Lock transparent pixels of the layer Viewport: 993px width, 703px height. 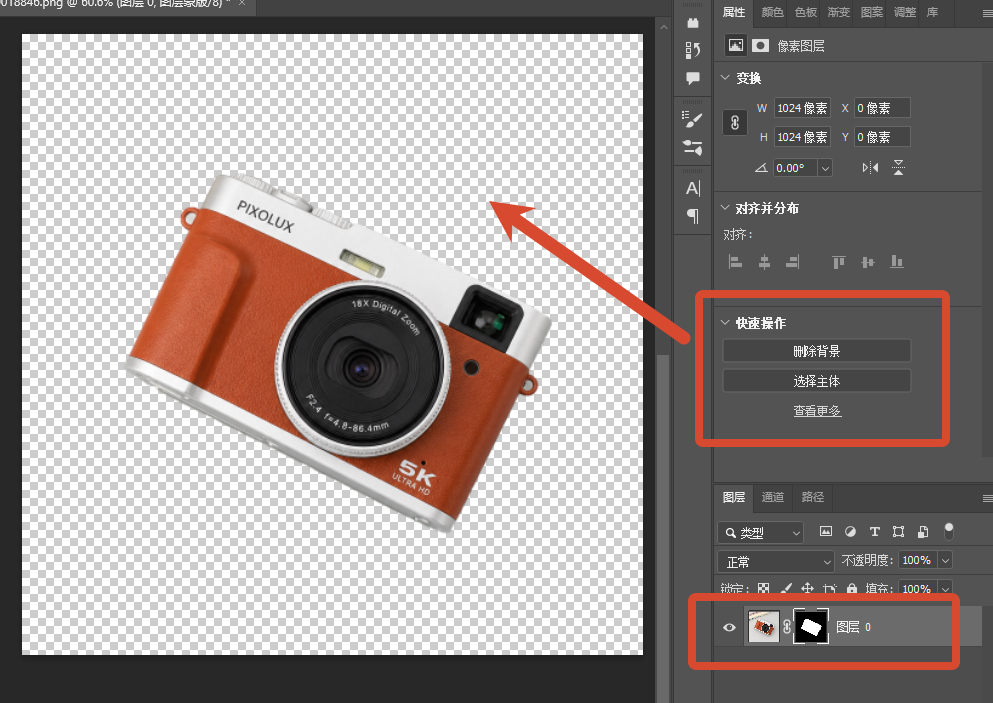point(764,589)
